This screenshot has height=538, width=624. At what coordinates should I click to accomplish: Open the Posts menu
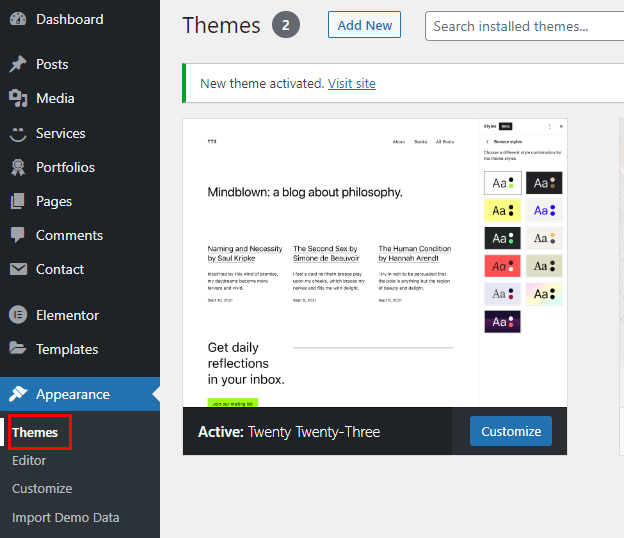point(80,64)
